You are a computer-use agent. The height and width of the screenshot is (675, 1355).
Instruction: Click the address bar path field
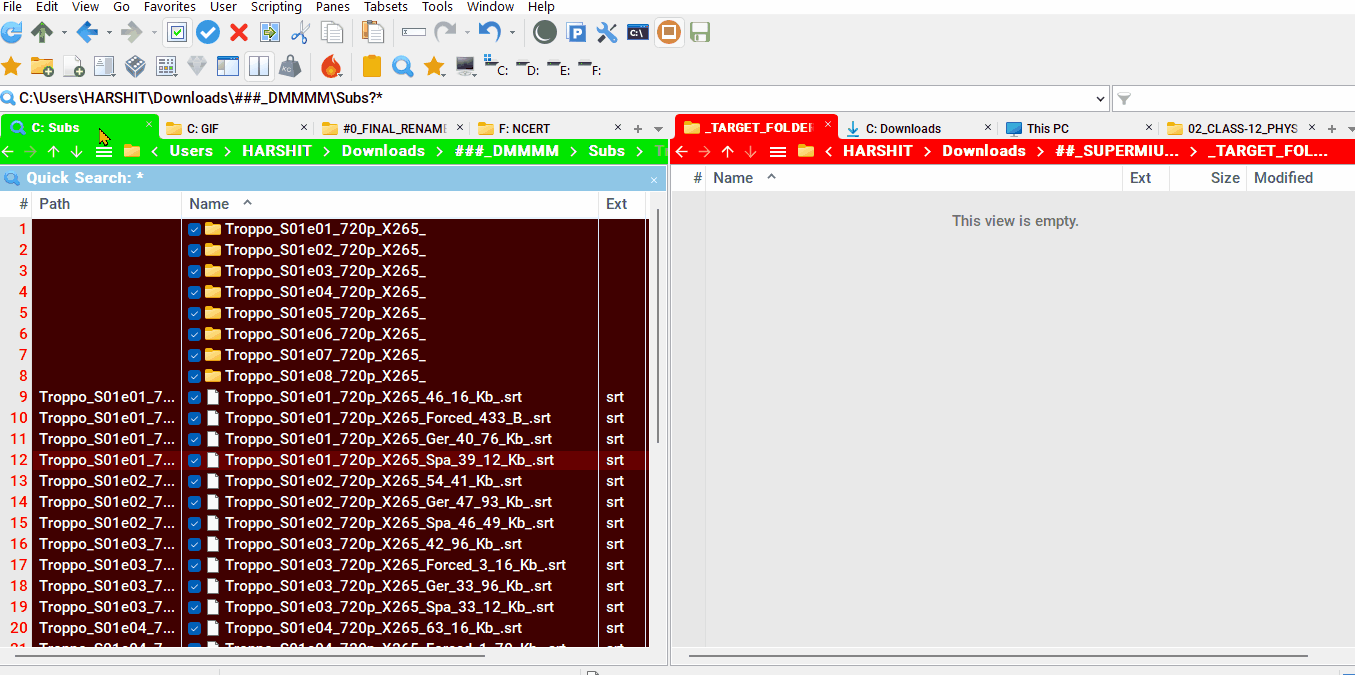coord(550,99)
